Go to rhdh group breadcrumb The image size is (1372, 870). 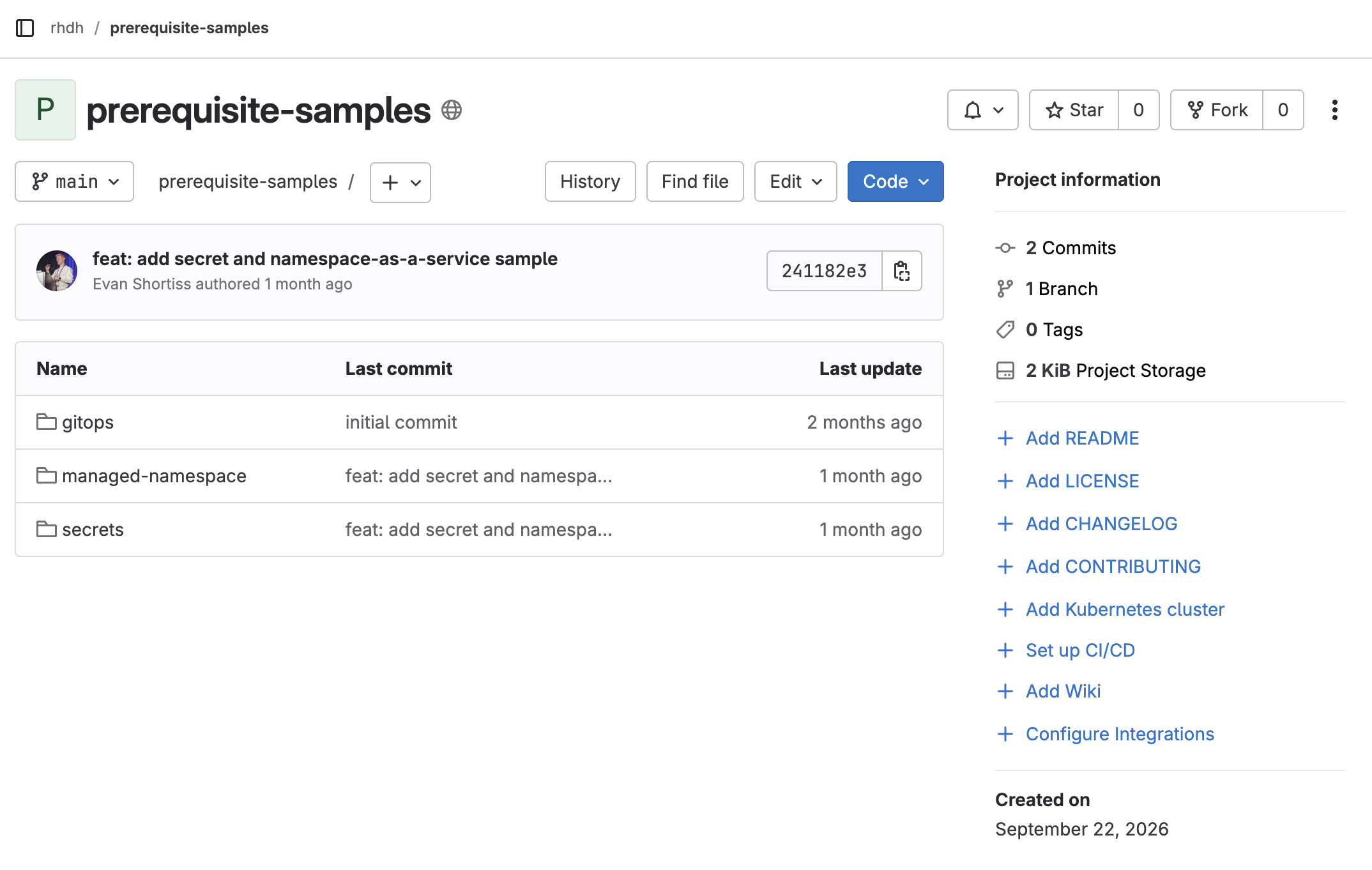coord(67,28)
